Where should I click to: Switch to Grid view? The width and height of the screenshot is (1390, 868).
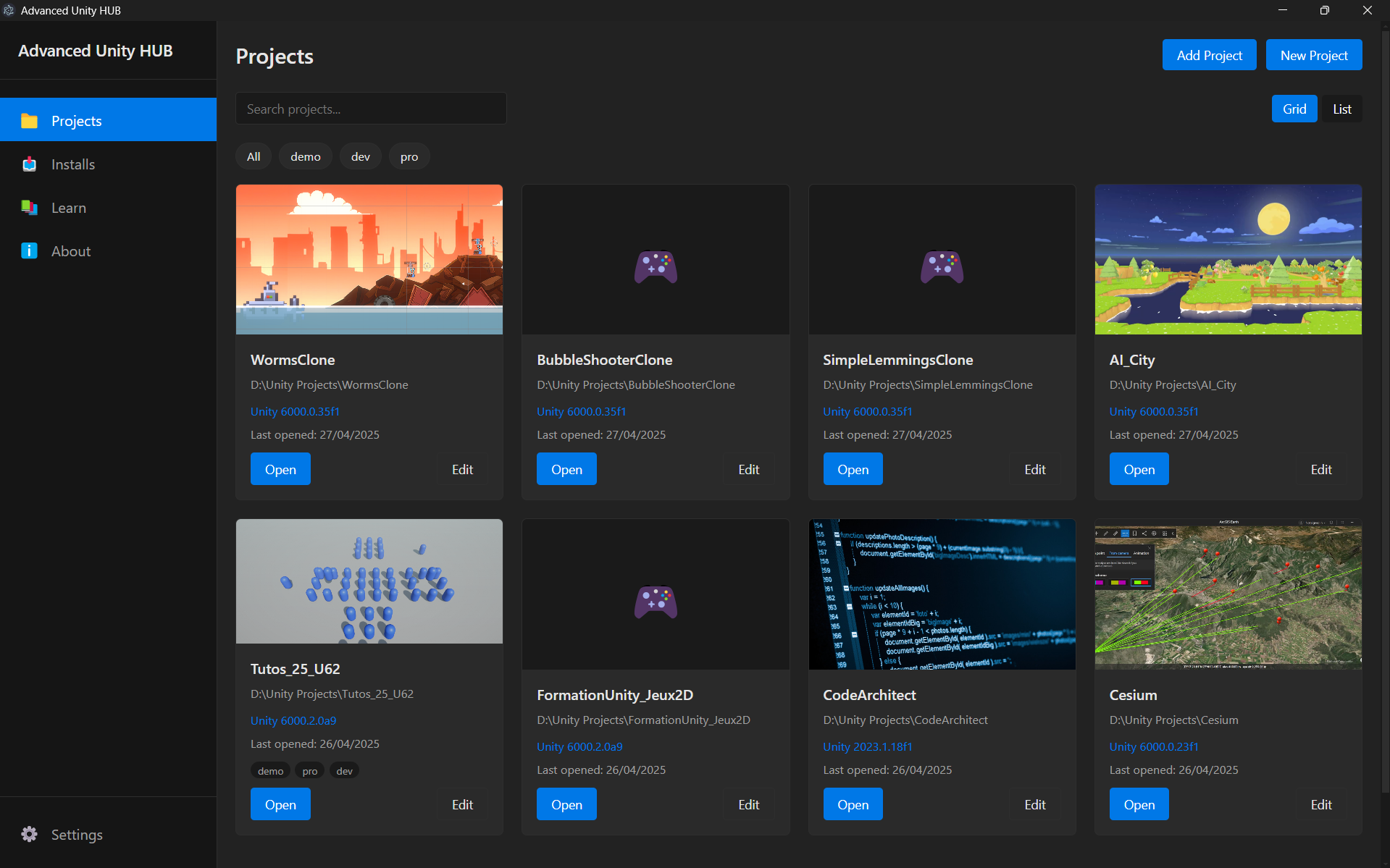click(1294, 109)
